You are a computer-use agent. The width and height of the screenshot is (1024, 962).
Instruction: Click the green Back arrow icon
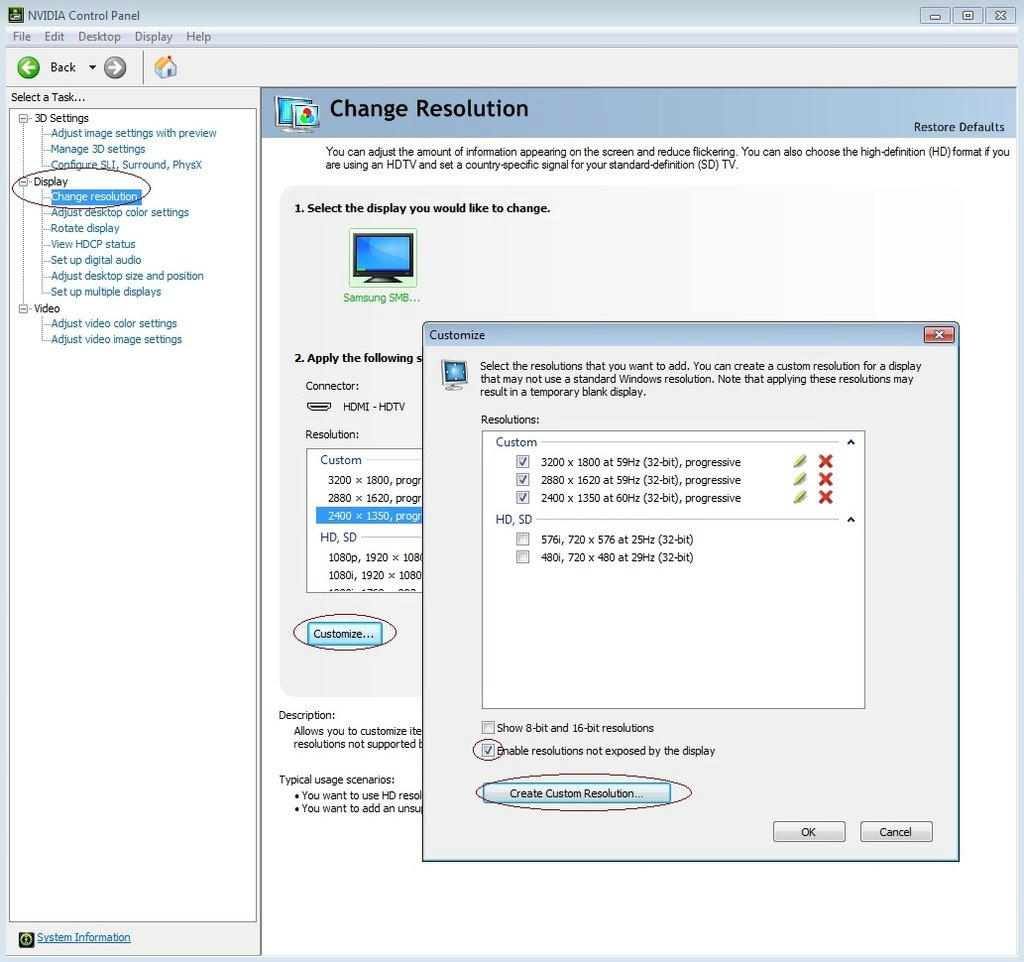(x=29, y=67)
